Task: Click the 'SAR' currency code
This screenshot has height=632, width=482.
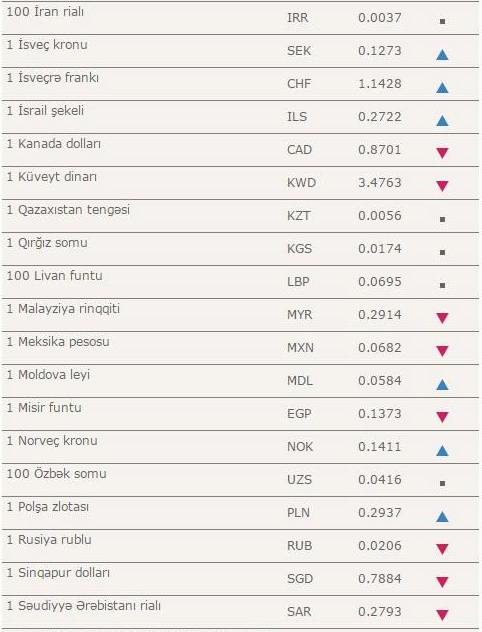Action: pos(299,611)
